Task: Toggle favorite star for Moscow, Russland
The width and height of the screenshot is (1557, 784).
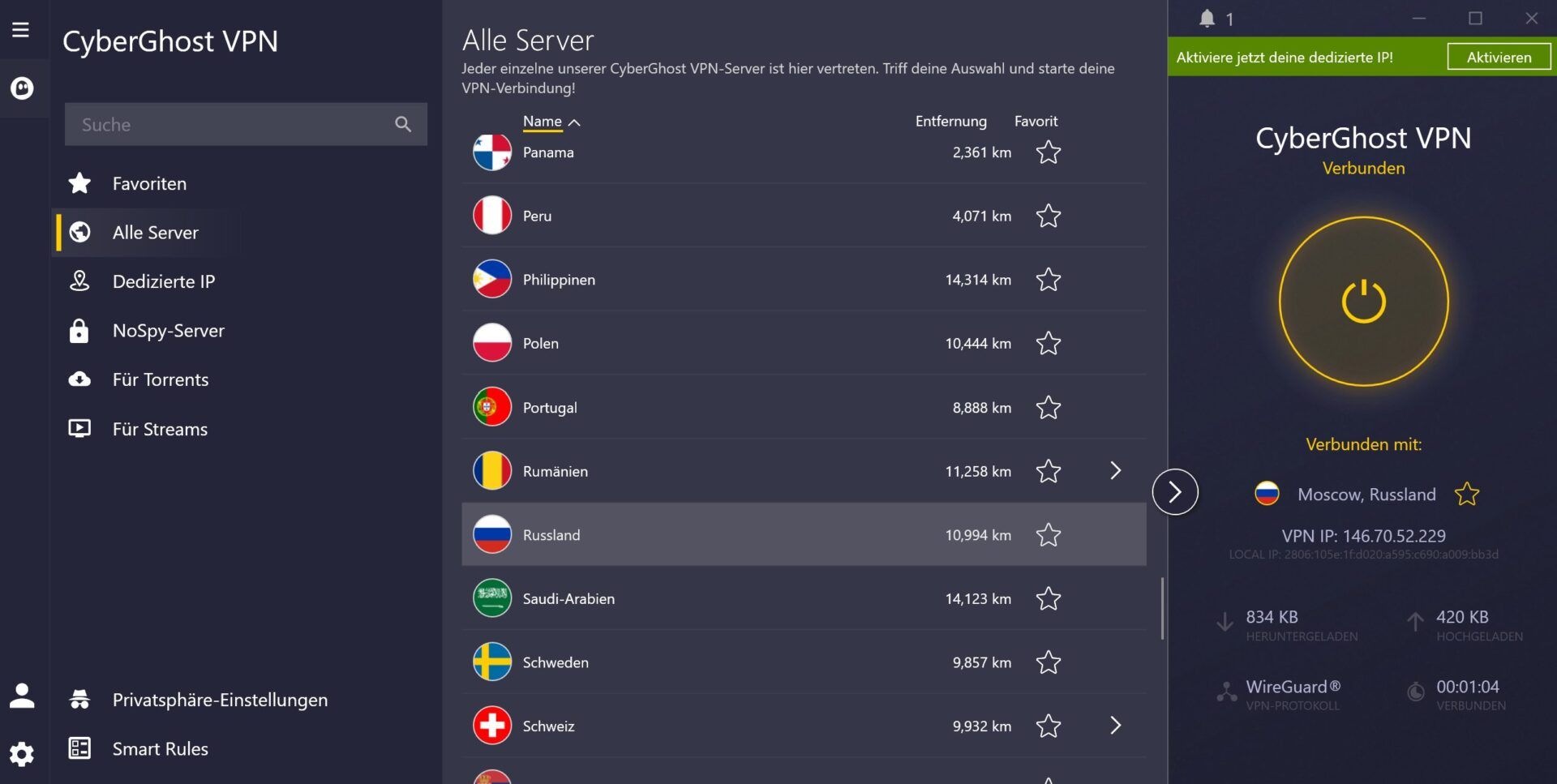Action: 1467,494
